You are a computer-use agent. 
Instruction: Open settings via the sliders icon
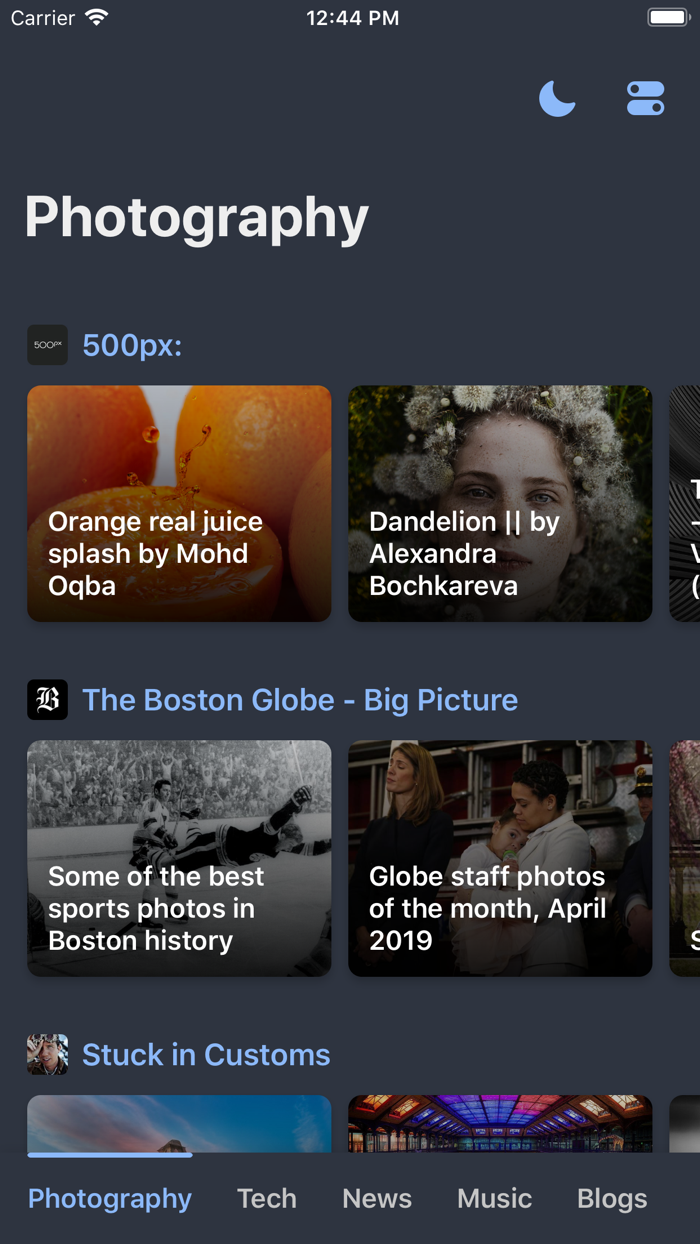(x=645, y=98)
